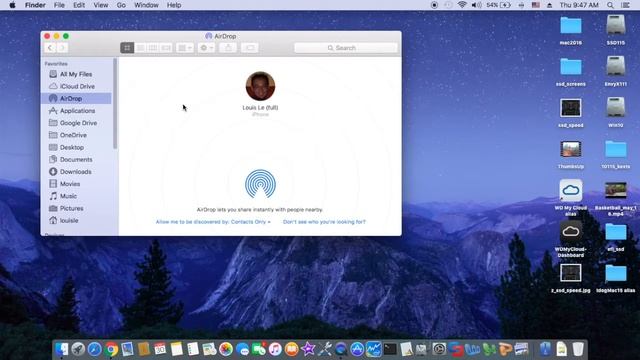Screen dimensions: 640x360
Task: Open the File menu
Action: pos(59,5)
